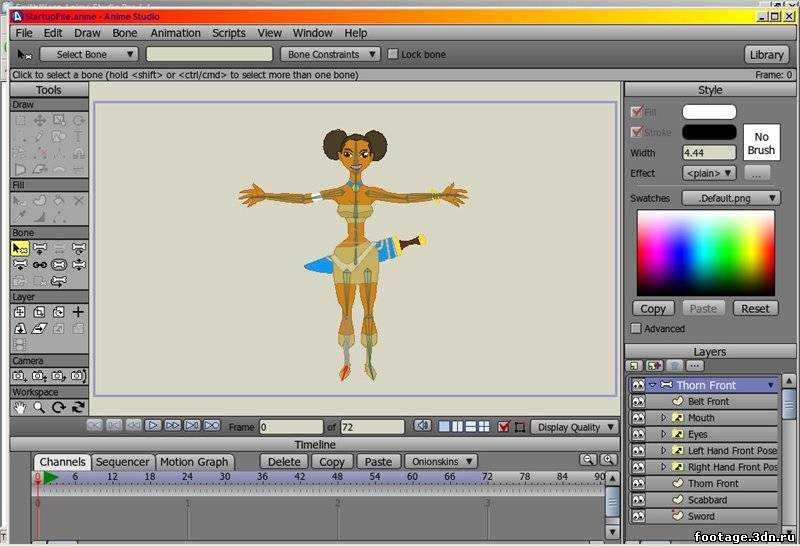Select the Set Origin crosshair tool
The width and height of the screenshot is (800, 547).
(x=78, y=312)
